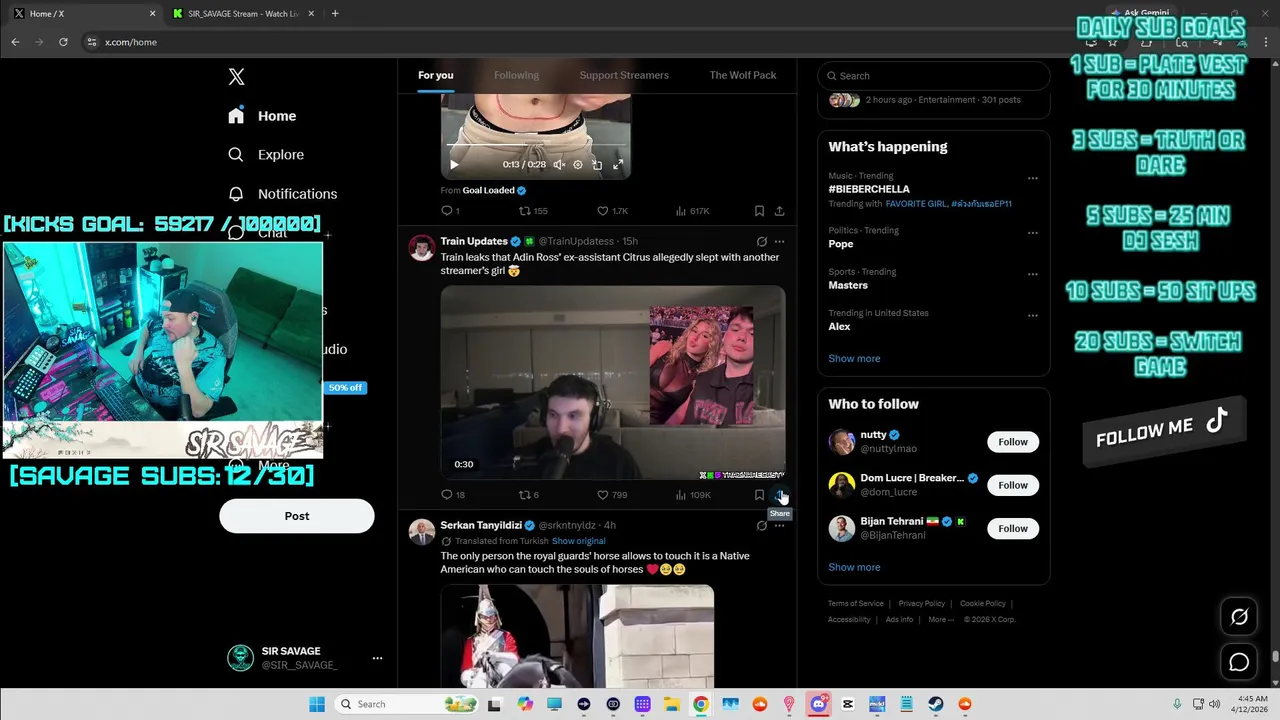Switch to The Wolf Pack tab
Viewport: 1280px width, 720px height.
pos(743,76)
